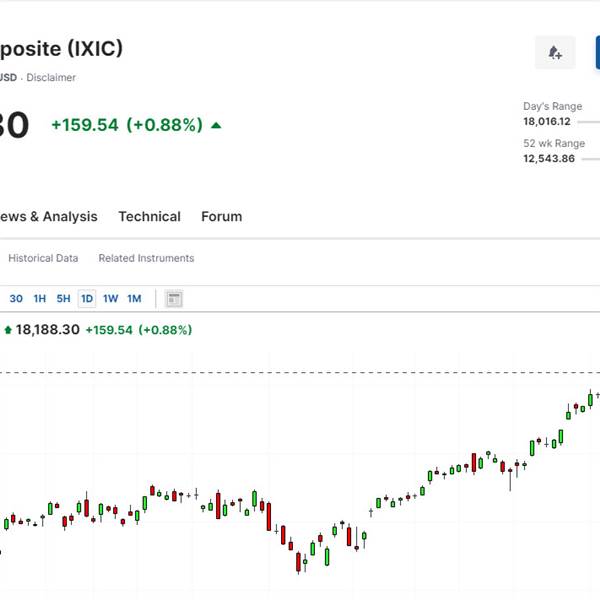600x600 pixels.
Task: Choose the 1W chart timeframe
Action: (x=110, y=298)
